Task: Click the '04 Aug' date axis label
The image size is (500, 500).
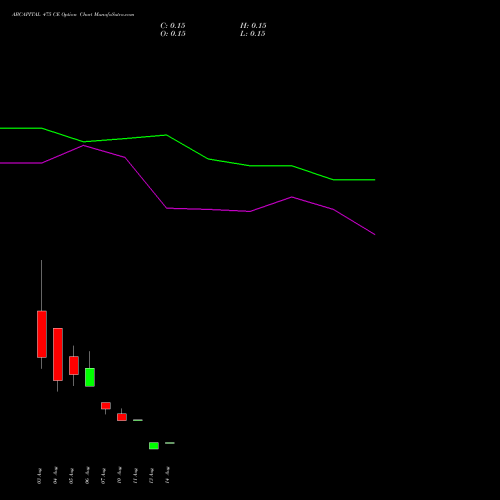Action: (x=55, y=476)
